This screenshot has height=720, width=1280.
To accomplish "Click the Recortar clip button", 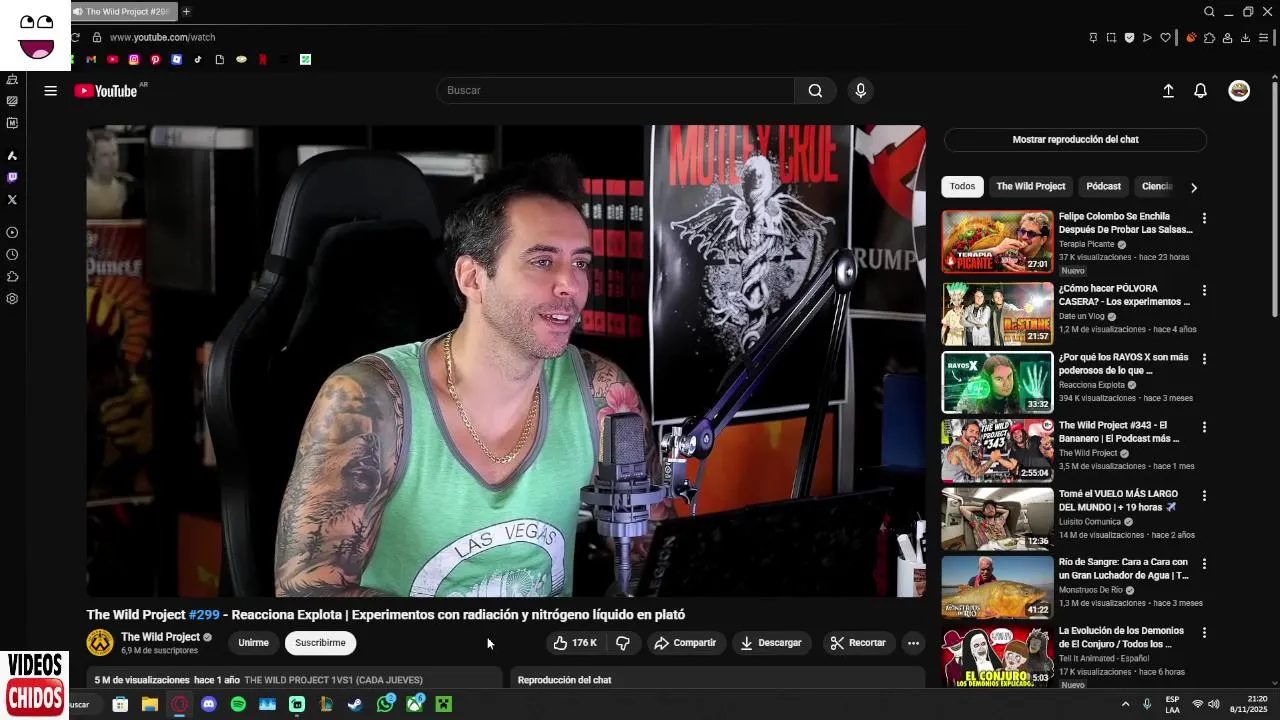I will click(x=858, y=643).
